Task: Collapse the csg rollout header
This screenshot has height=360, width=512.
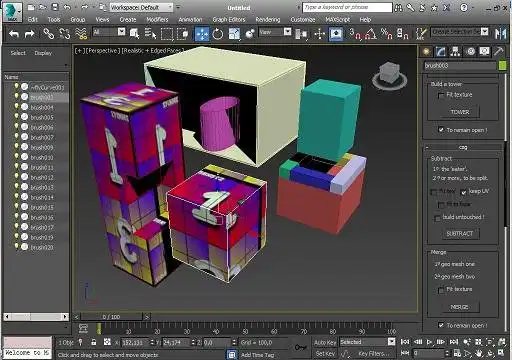Action: pos(463,147)
